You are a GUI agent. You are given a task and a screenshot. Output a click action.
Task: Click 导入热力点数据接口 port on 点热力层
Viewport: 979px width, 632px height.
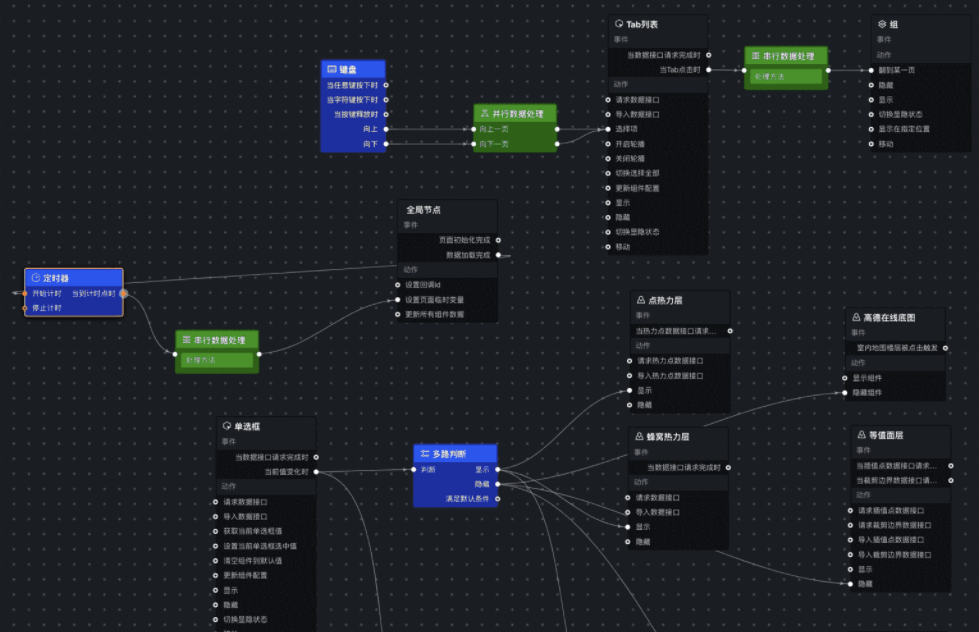629,375
